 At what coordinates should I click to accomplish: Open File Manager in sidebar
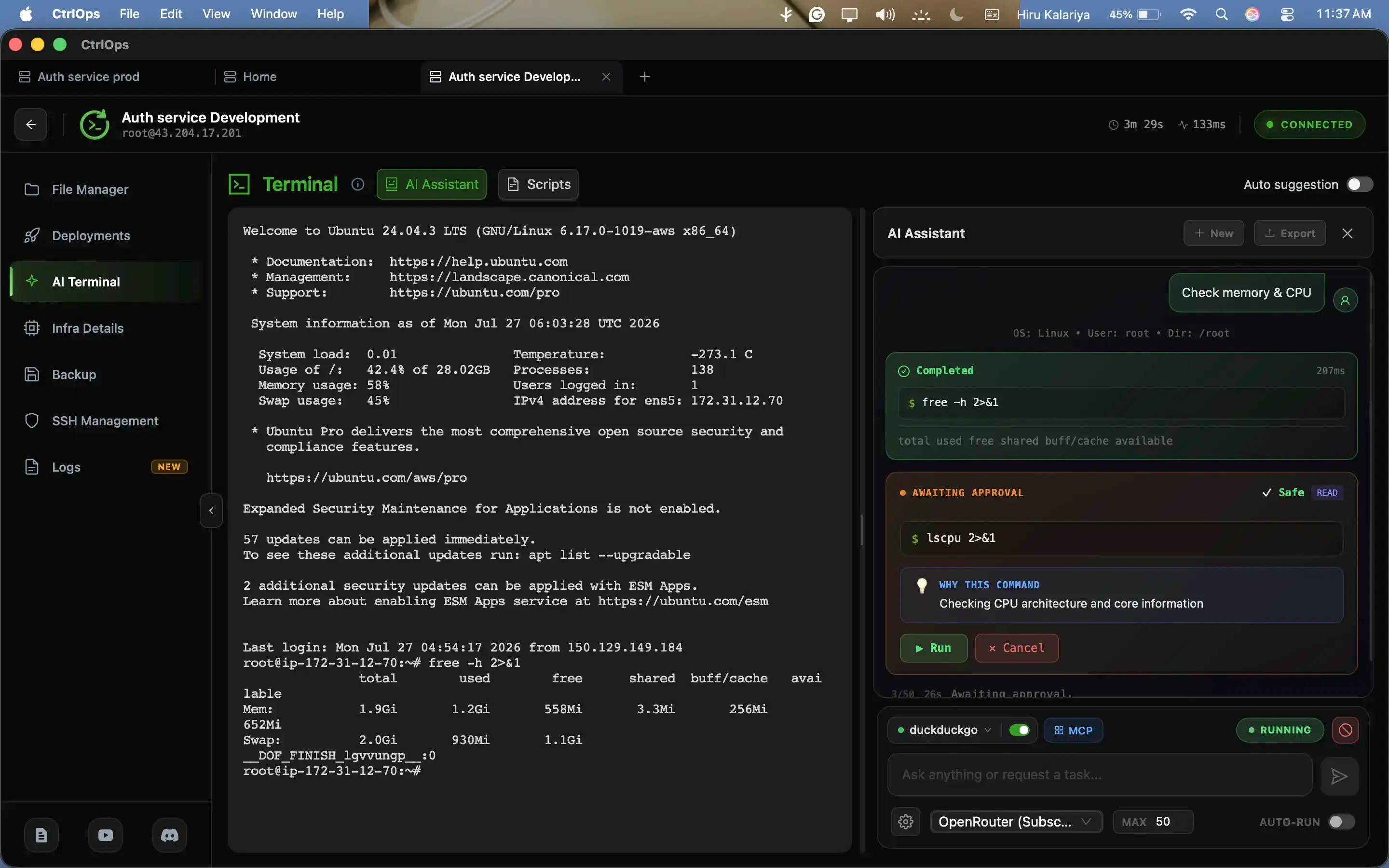click(106, 190)
